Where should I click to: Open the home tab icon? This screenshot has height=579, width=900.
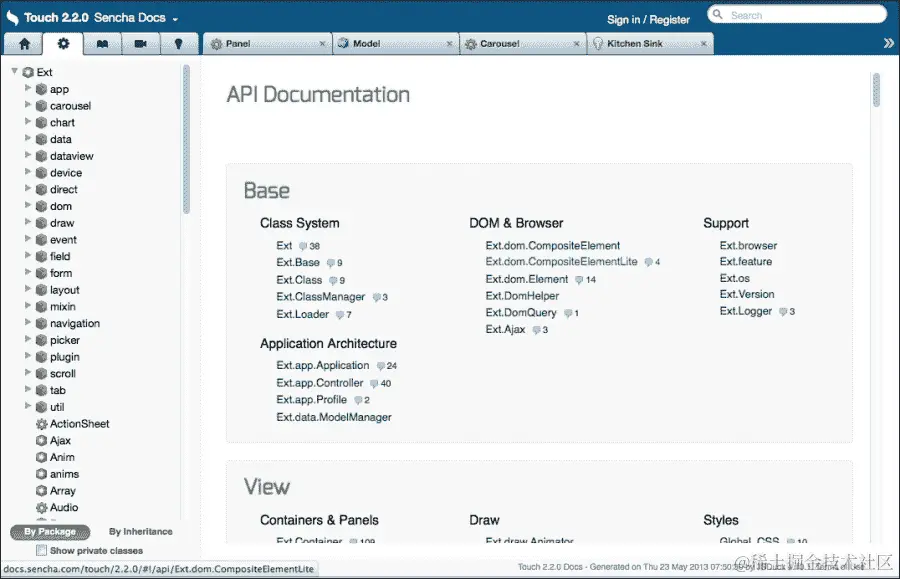click(x=24, y=44)
